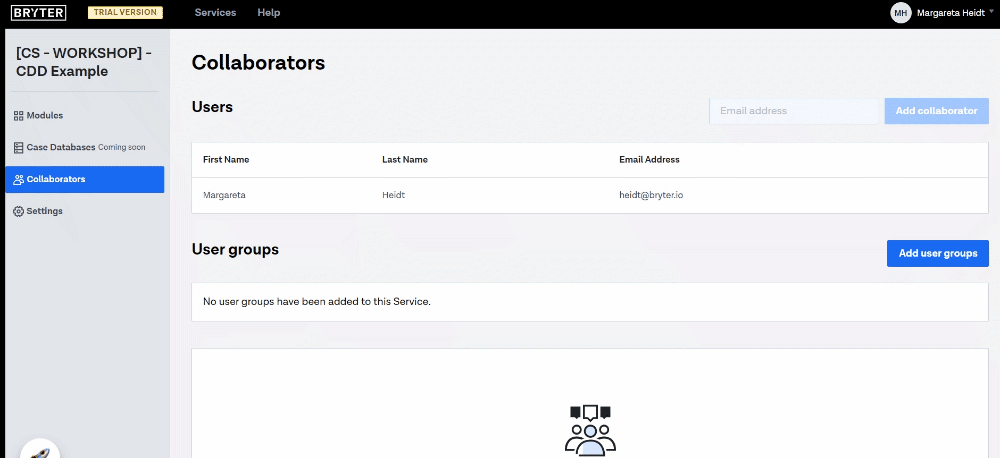Click the CS - WORKSHOP CDD Example title
Screen dimensions: 1000x458
pos(84,63)
